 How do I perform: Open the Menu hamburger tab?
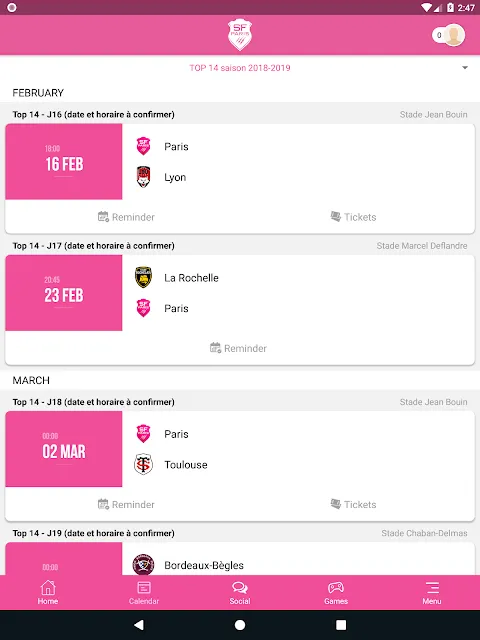pos(432,593)
